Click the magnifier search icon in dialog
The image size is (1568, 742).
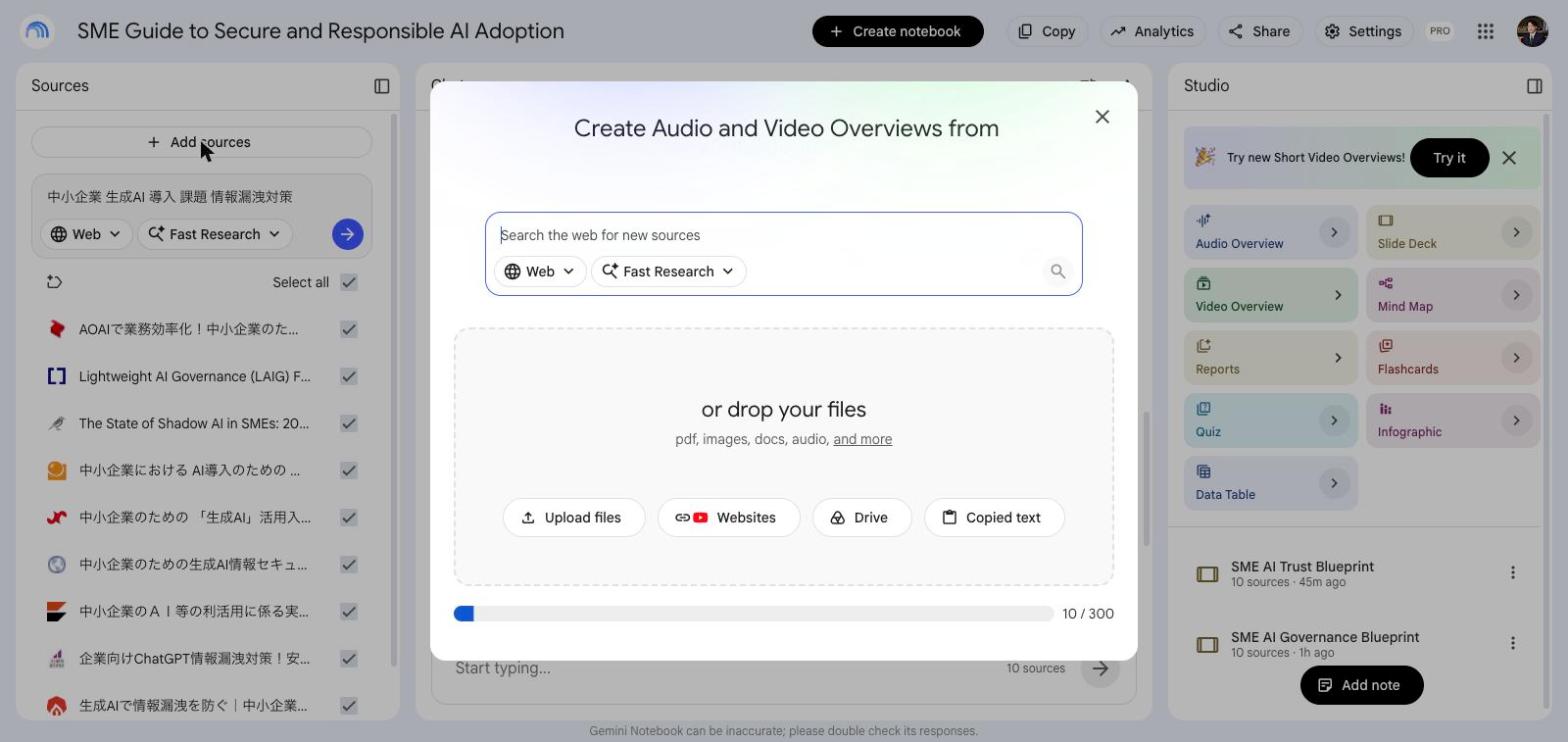1057,271
